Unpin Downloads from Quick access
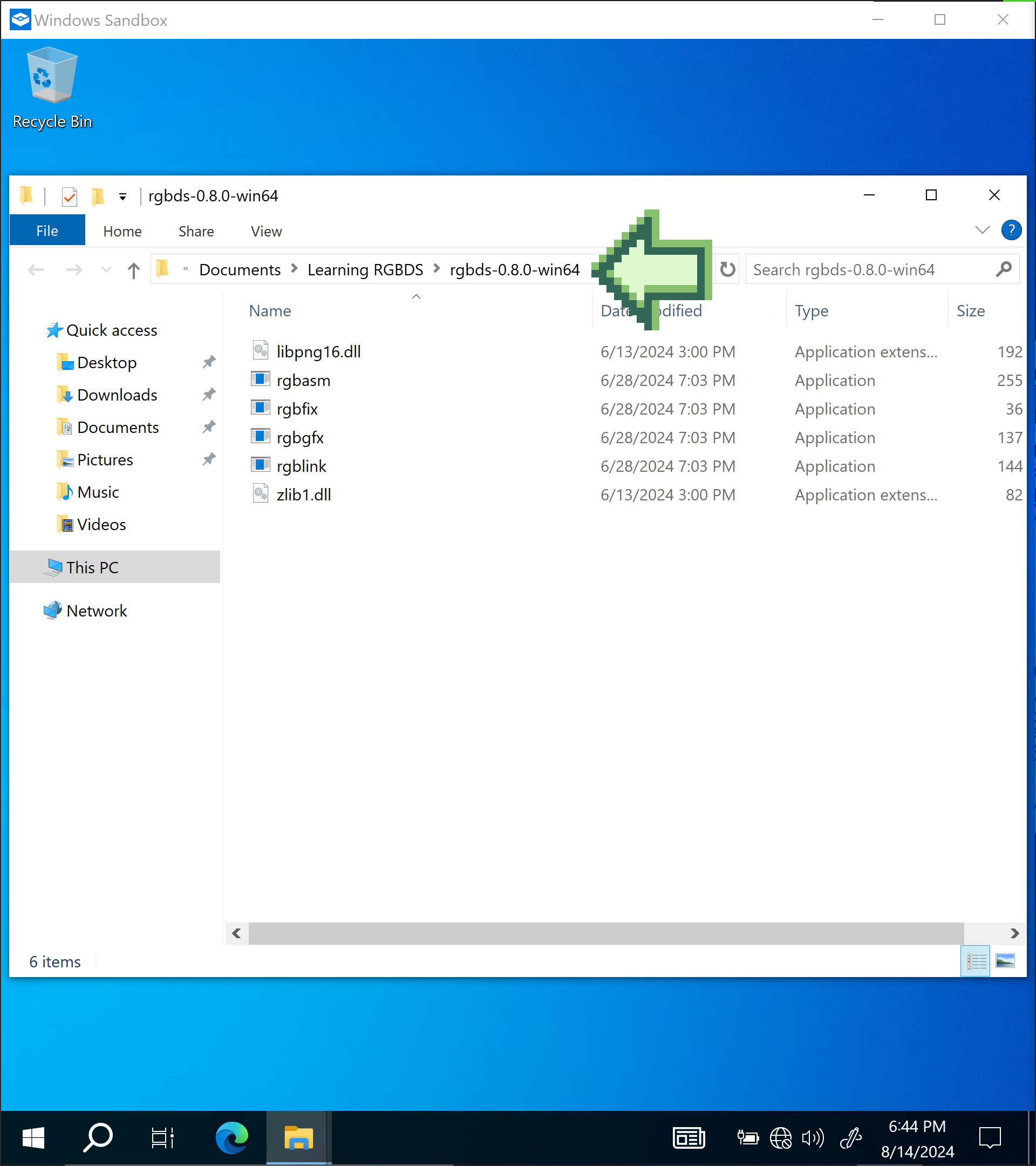The height and width of the screenshot is (1166, 1036). point(209,394)
